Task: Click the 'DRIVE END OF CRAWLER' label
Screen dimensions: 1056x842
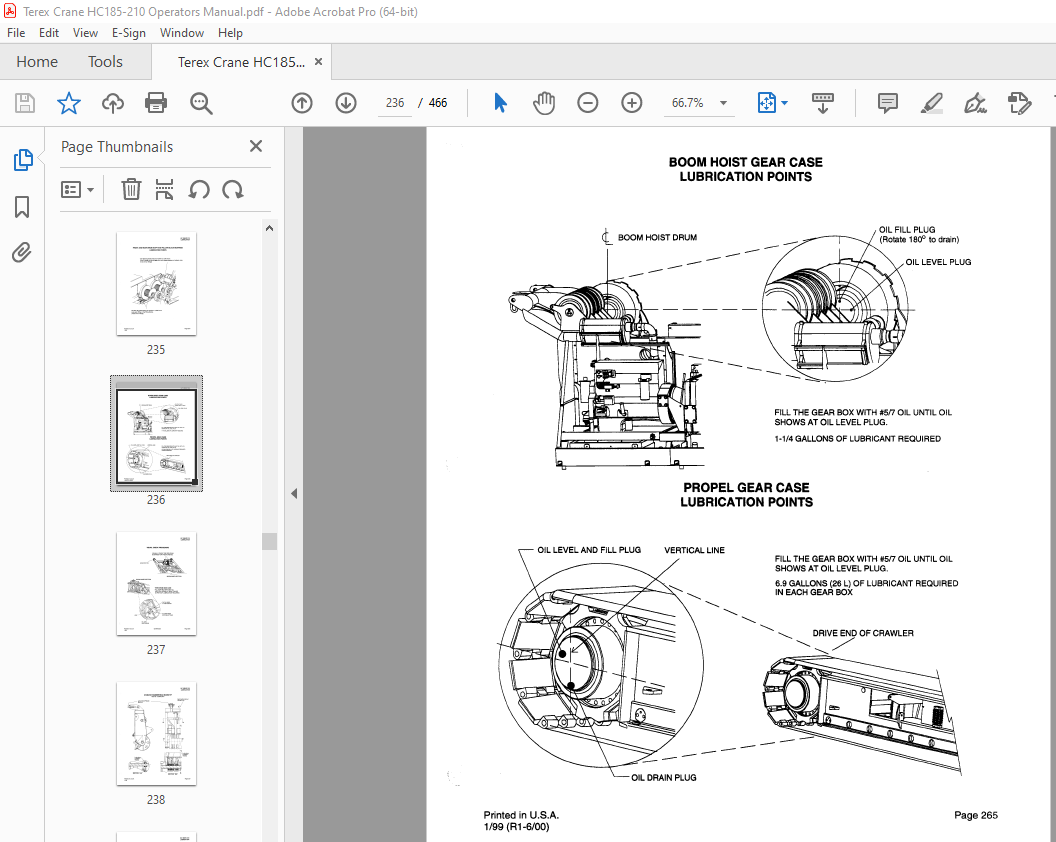Action: point(863,633)
